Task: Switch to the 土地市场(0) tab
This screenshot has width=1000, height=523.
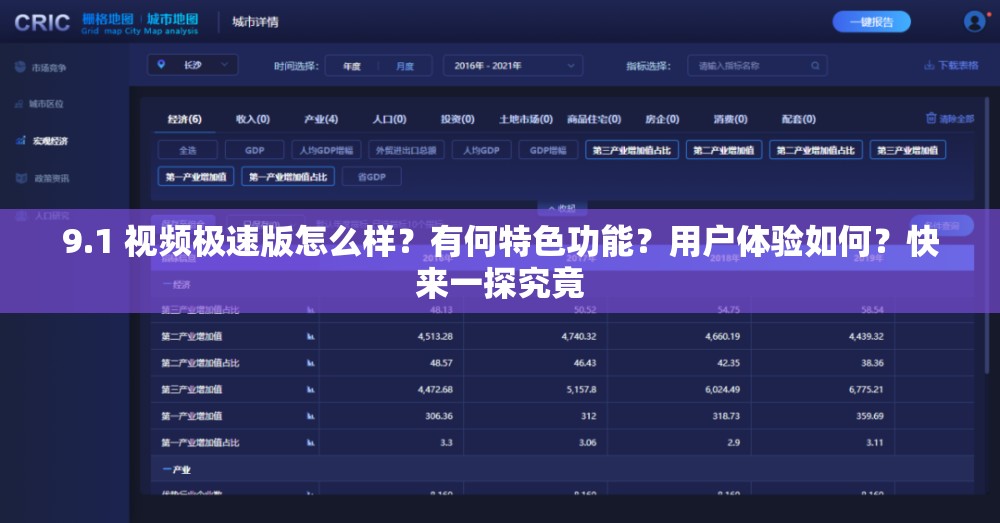Action: coord(526,119)
